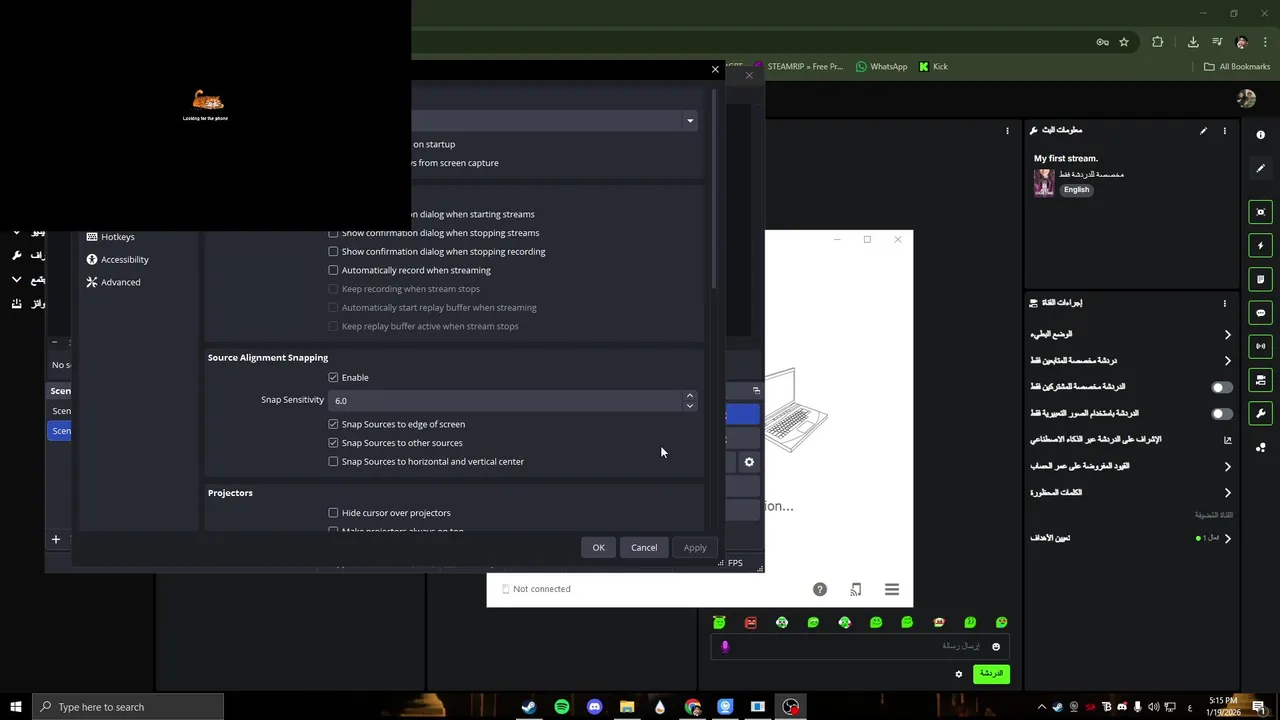The width and height of the screenshot is (1280, 720).
Task: Open AI chat moderation external link
Action: (1228, 440)
